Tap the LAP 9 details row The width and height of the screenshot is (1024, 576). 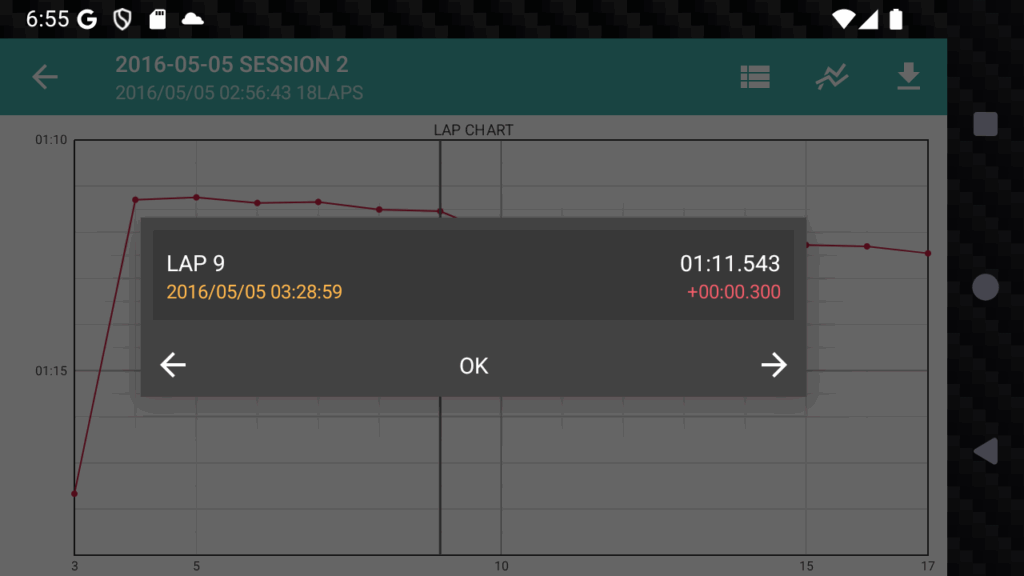click(473, 275)
